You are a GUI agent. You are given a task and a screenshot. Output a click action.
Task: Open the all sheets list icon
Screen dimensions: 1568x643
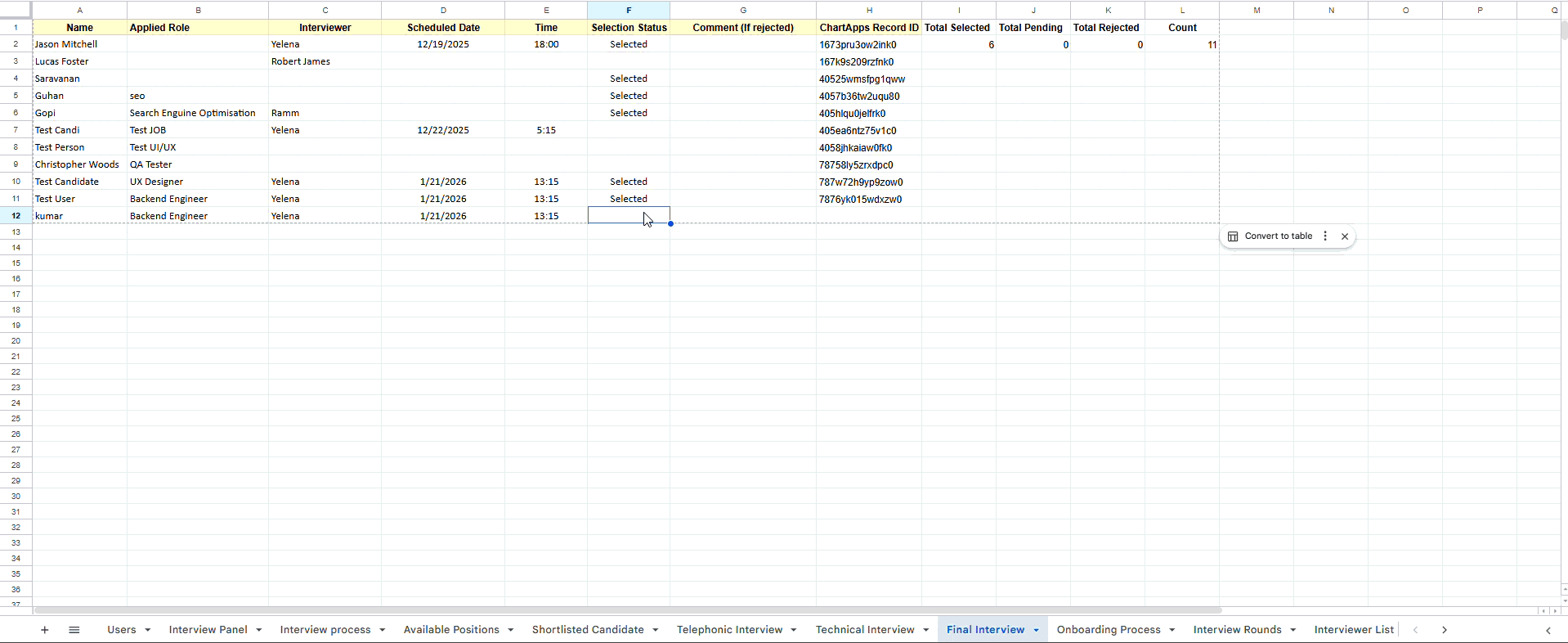pyautogui.click(x=74, y=630)
